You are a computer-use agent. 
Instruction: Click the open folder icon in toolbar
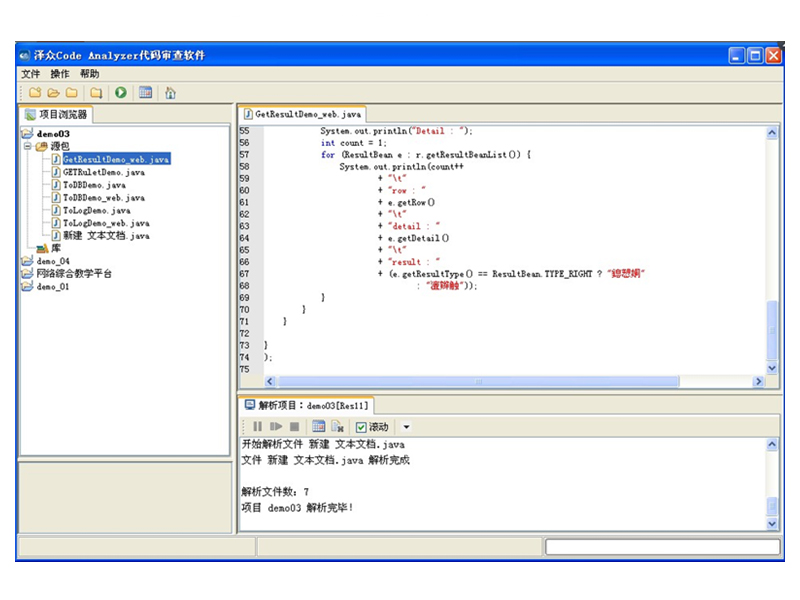pos(53,93)
